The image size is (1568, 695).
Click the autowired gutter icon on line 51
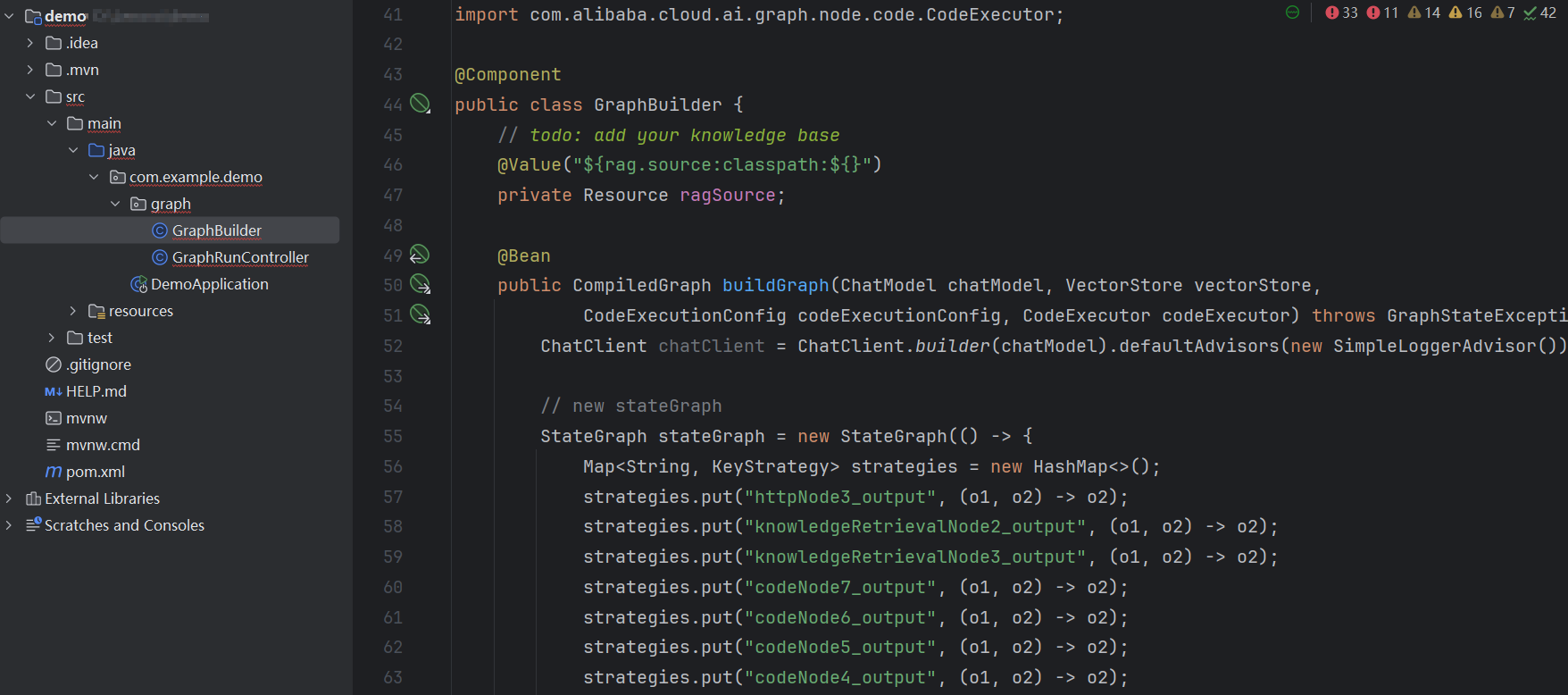(x=420, y=314)
